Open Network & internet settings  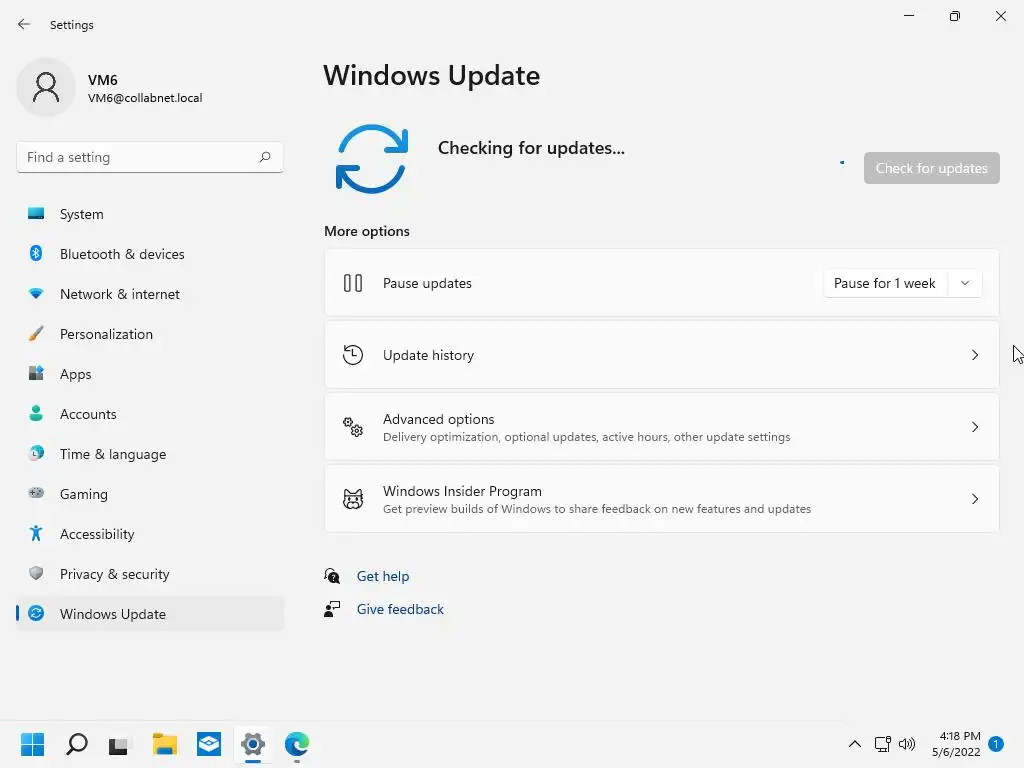coord(150,294)
